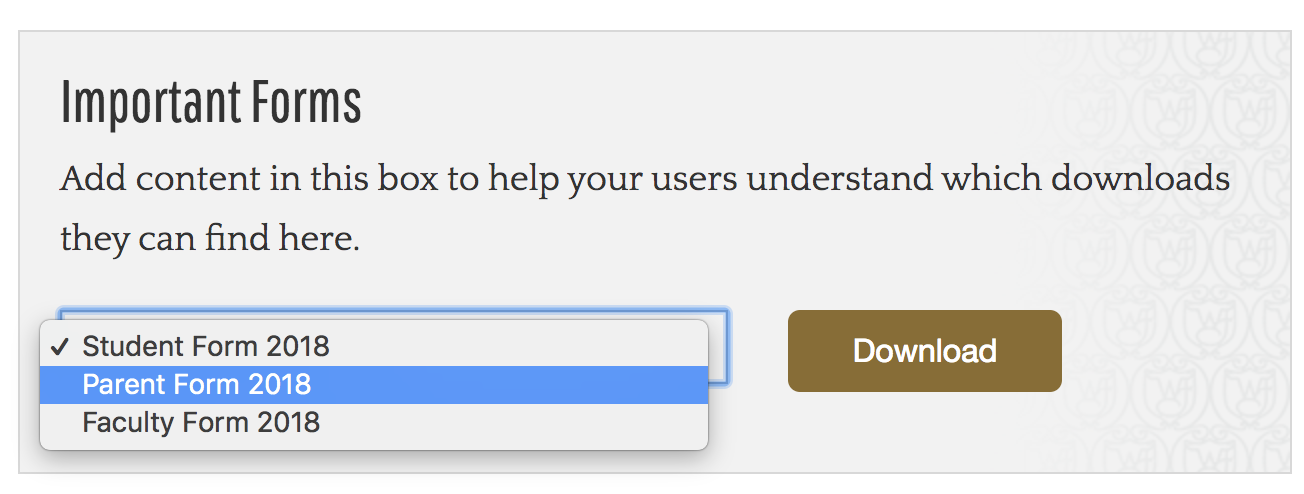Choose the form for faculty members
The width and height of the screenshot is (1304, 494).
[373, 421]
